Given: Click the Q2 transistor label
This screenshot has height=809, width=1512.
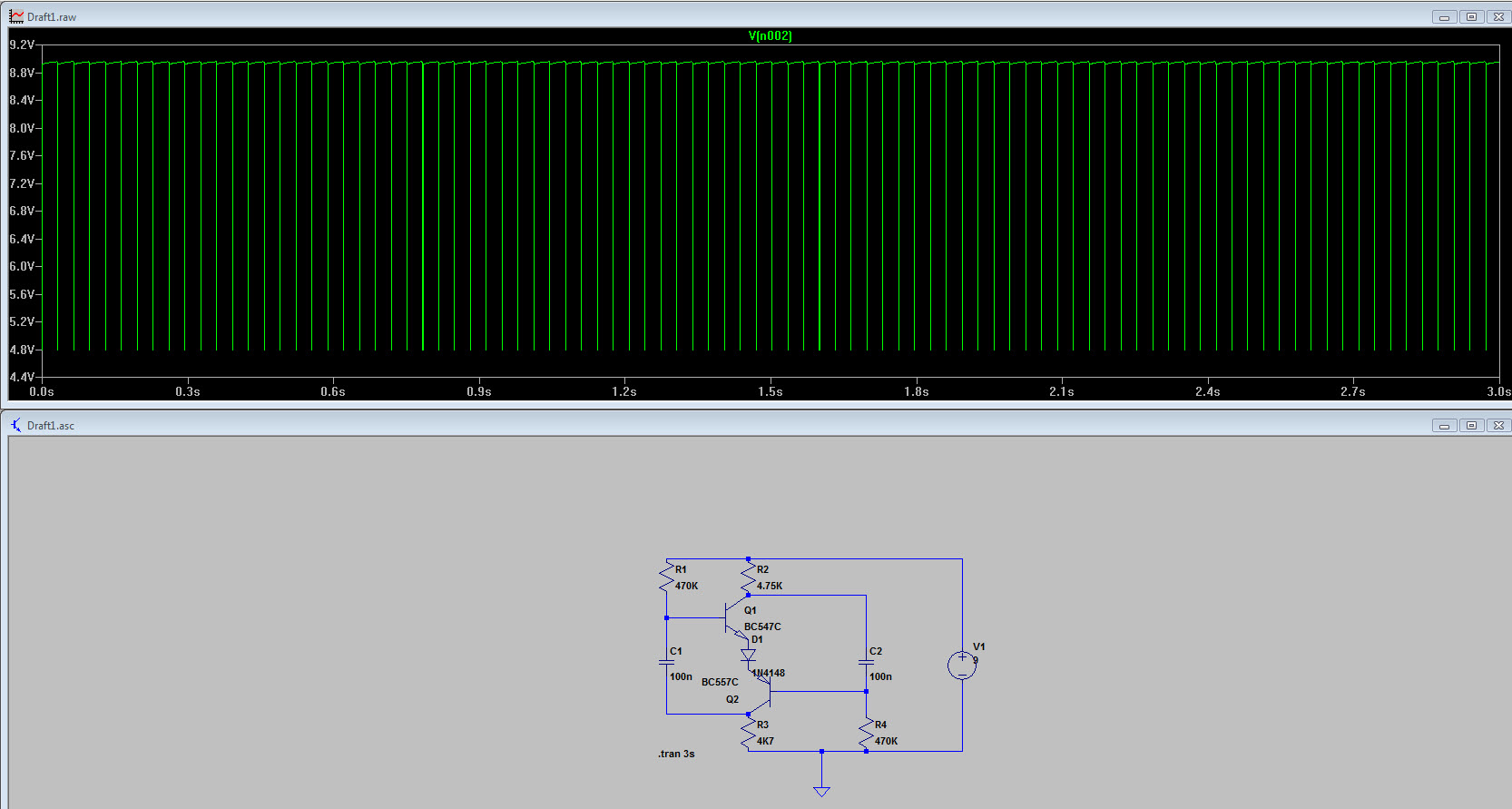Looking at the screenshot, I should [732, 699].
